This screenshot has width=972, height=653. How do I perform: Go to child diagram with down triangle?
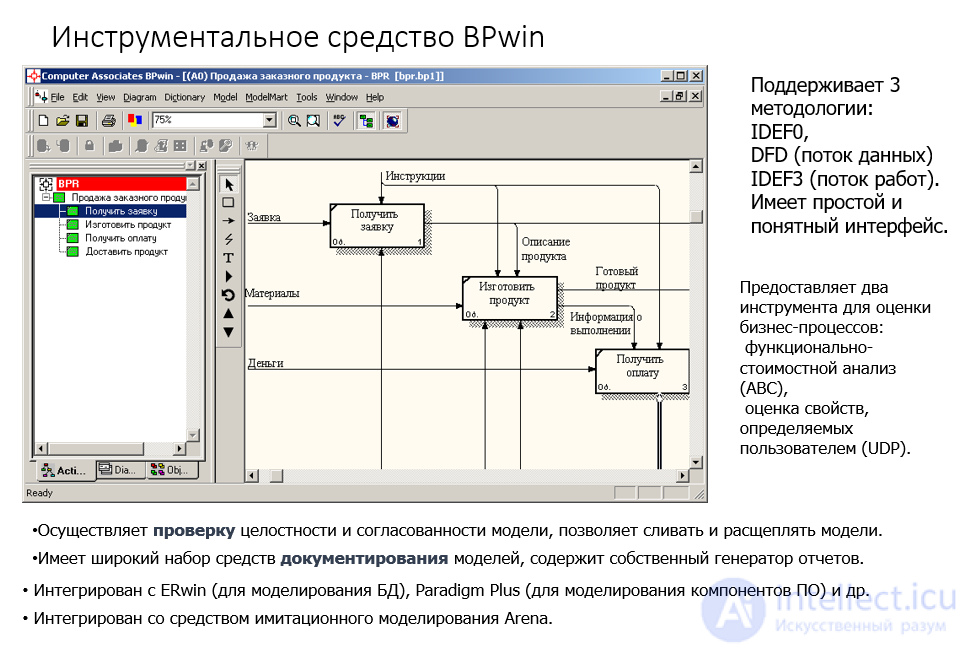point(228,332)
